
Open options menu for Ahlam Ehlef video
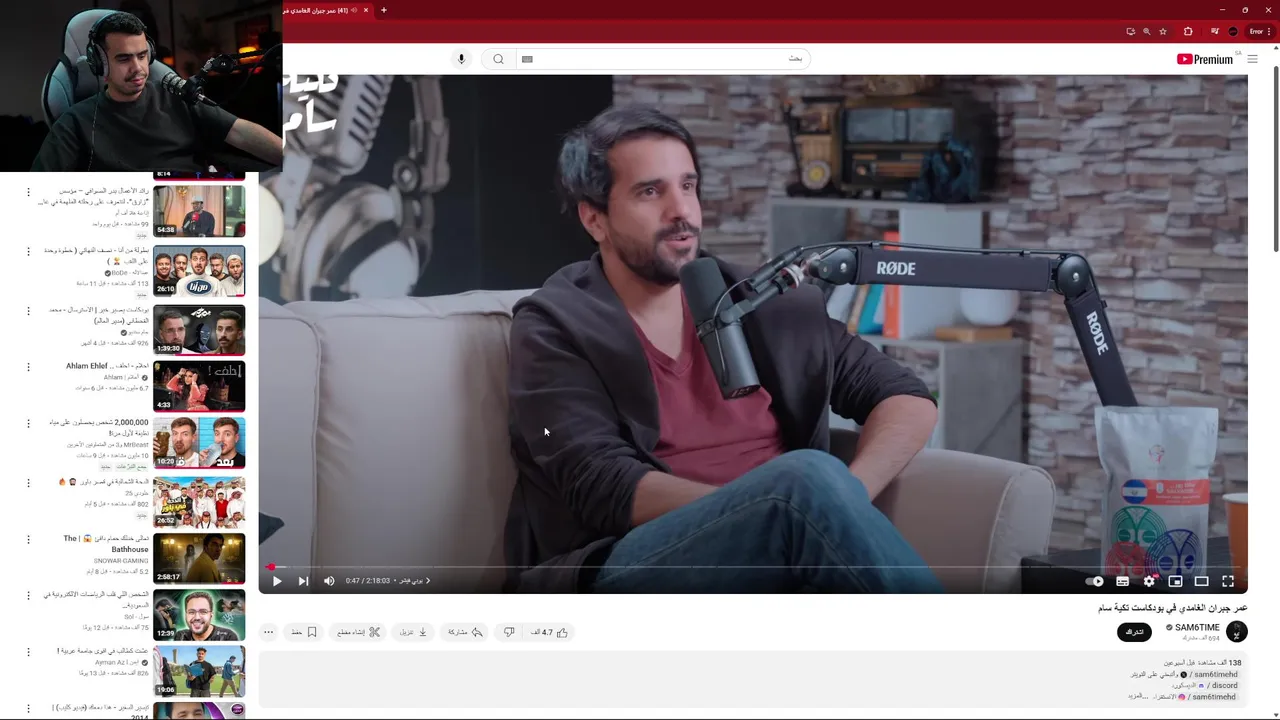coord(28,367)
